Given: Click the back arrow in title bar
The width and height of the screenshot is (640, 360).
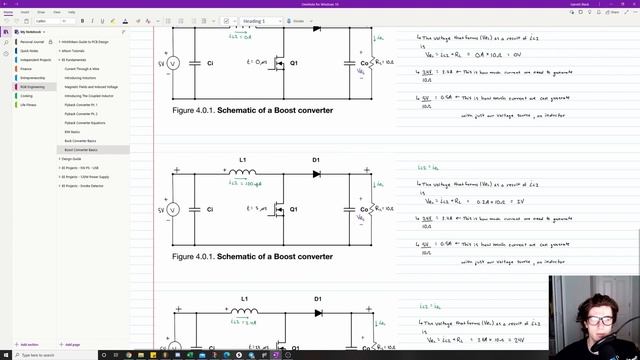Looking at the screenshot, I should [x=5, y=4].
